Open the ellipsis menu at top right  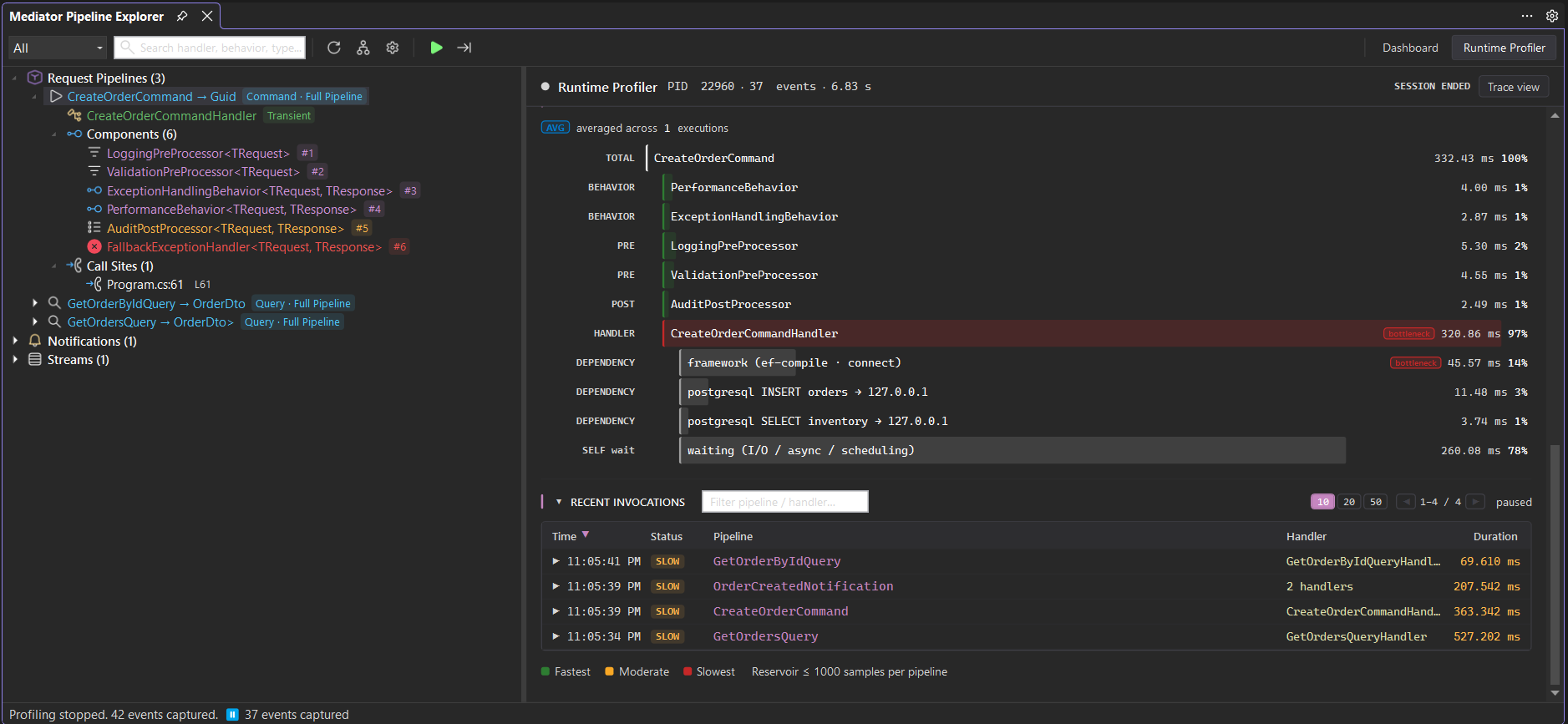[x=1527, y=16]
